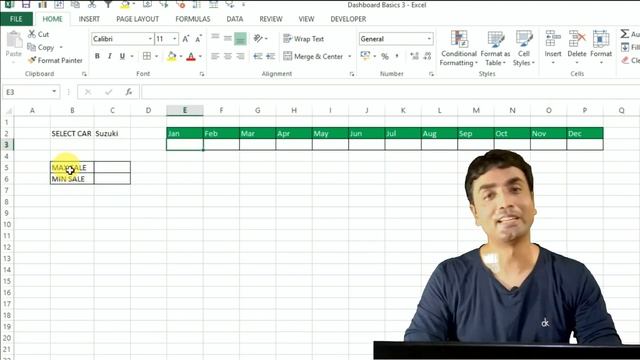This screenshot has width=640, height=360.
Task: Click the Name Box showing E3
Action: coord(31,92)
